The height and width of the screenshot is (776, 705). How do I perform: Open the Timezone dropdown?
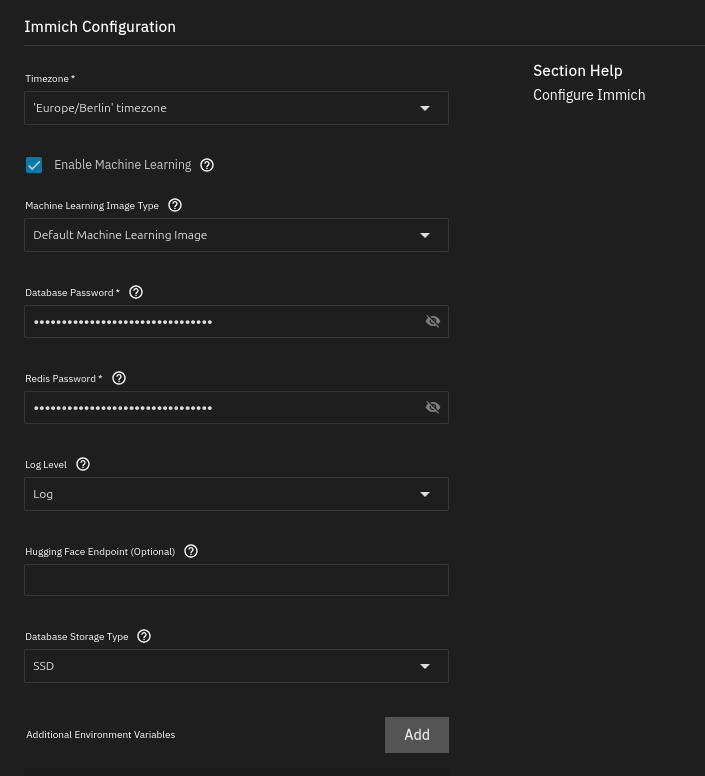coord(236,108)
